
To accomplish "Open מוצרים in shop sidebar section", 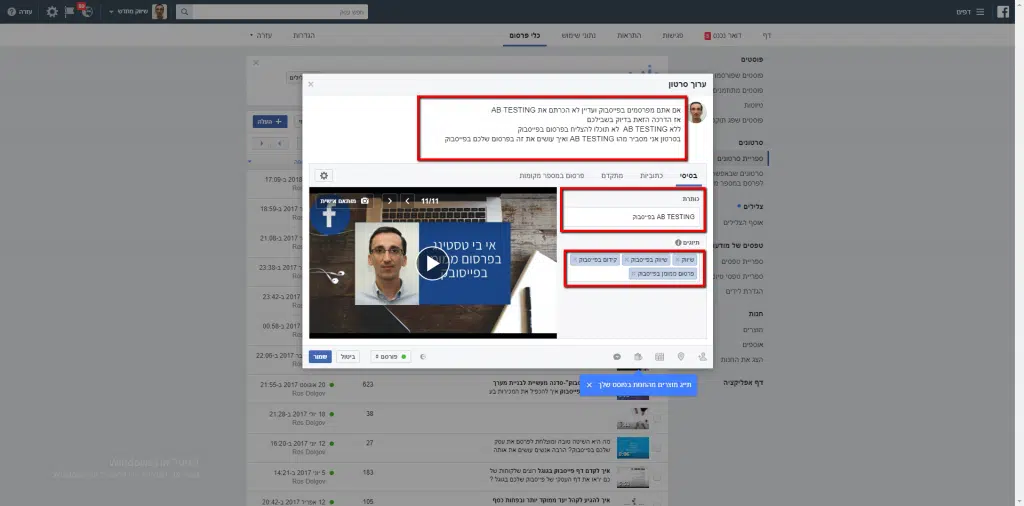I will click(753, 330).
